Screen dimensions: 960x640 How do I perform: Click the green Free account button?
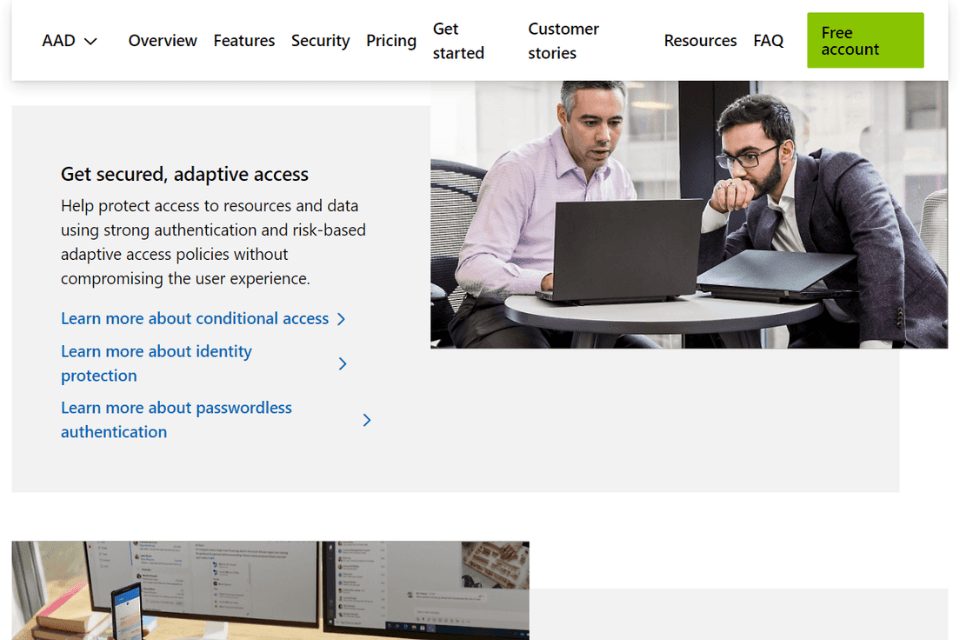[864, 40]
